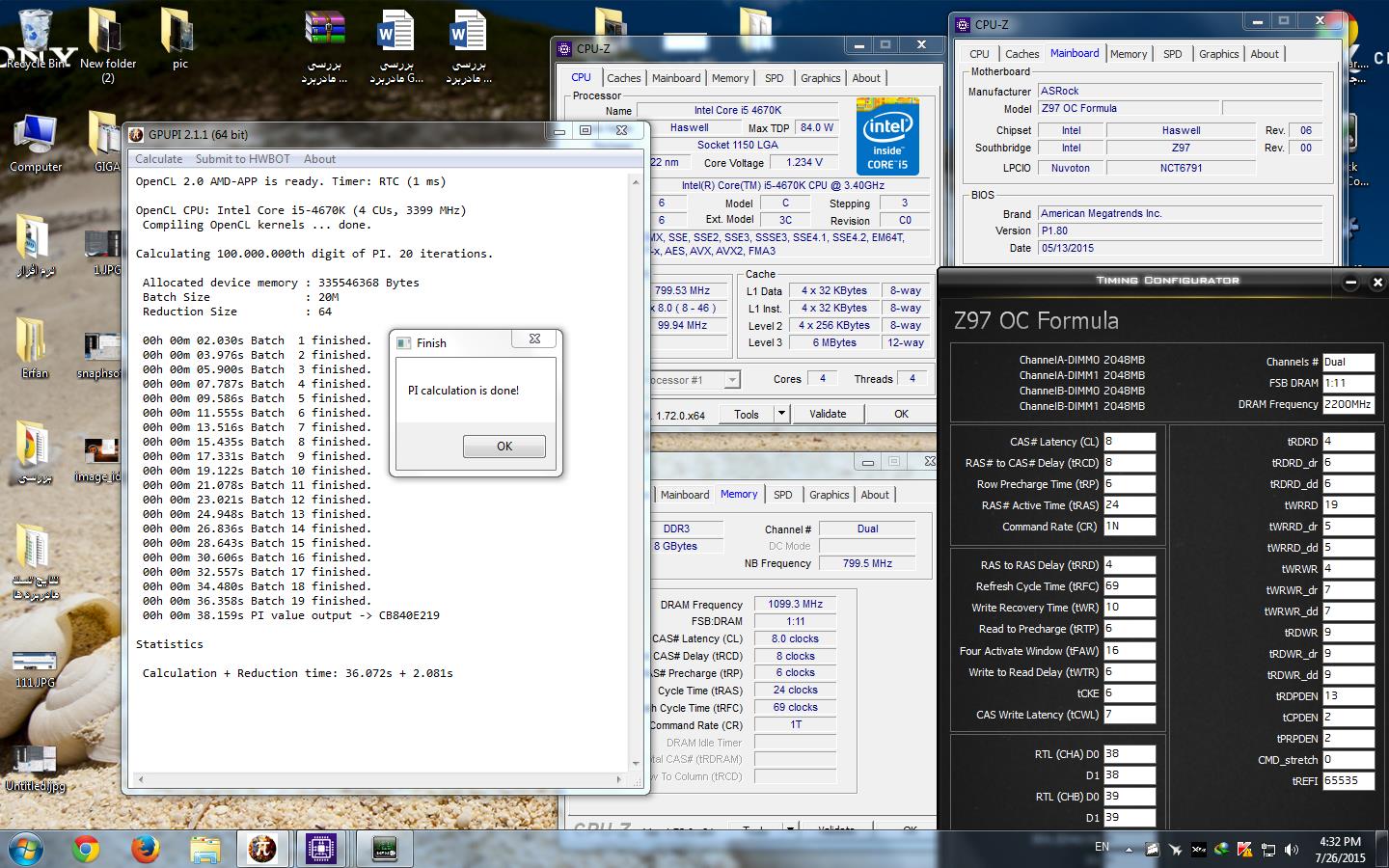1389x868 pixels.
Task: Open the Tools dropdown arrow in CPU-Z
Action: (781, 414)
